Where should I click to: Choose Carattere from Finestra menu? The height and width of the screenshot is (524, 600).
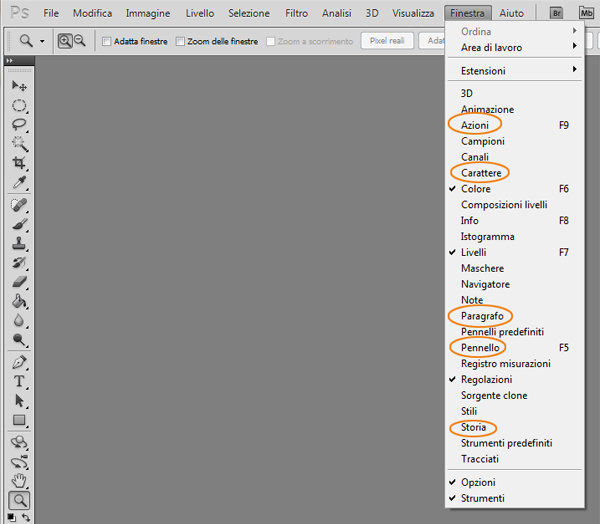pos(515,173)
